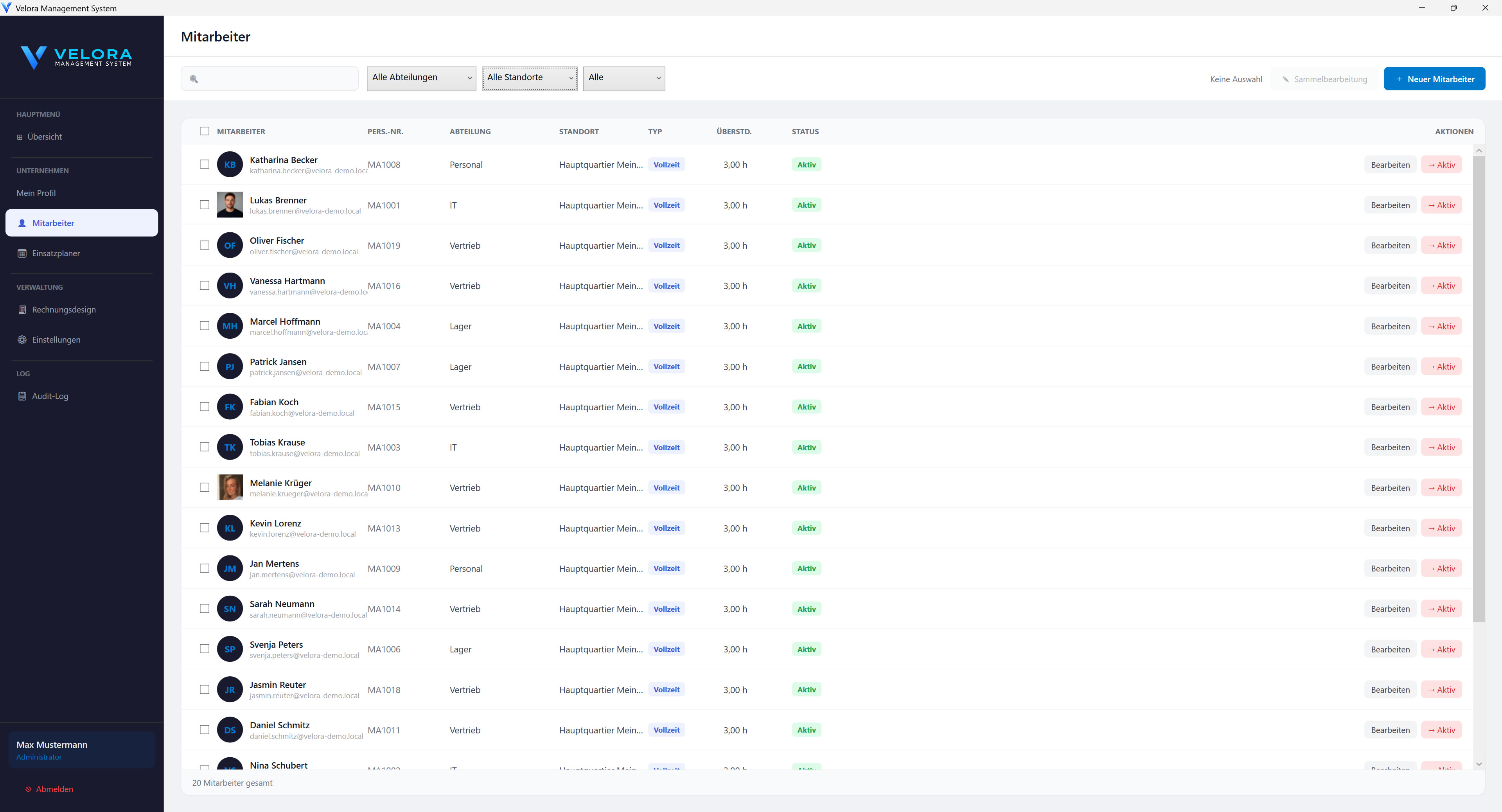The image size is (1502, 812).
Task: Click the Einsatzplaner calendar icon
Action: [x=22, y=253]
